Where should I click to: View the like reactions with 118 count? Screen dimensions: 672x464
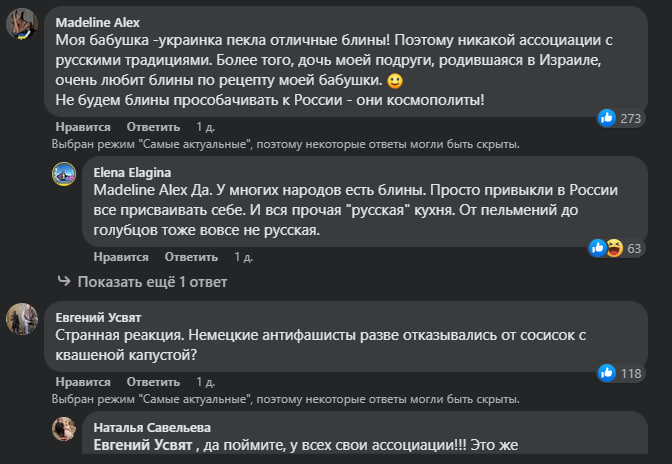coord(606,373)
